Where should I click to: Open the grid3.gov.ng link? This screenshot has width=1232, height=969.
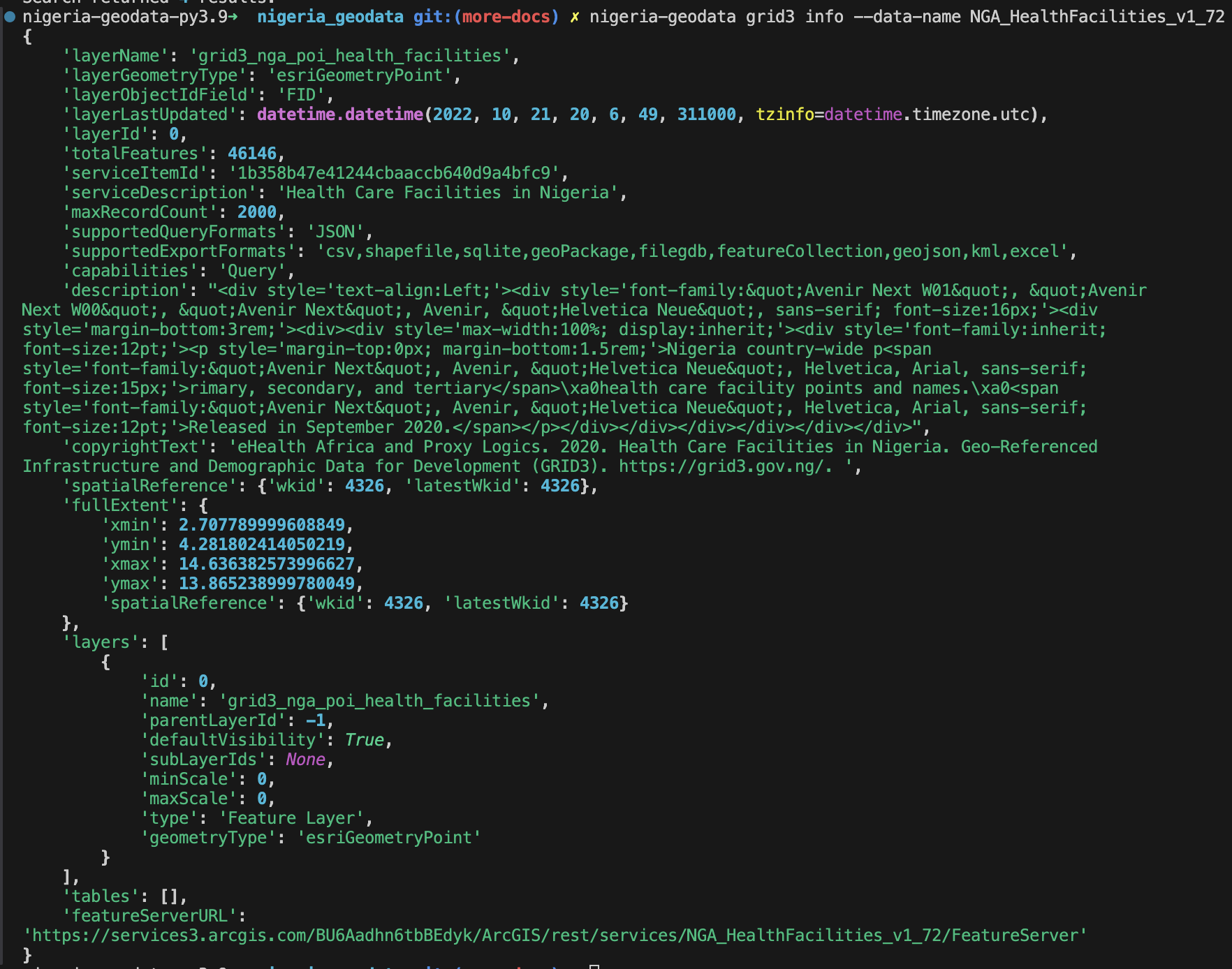point(724,466)
